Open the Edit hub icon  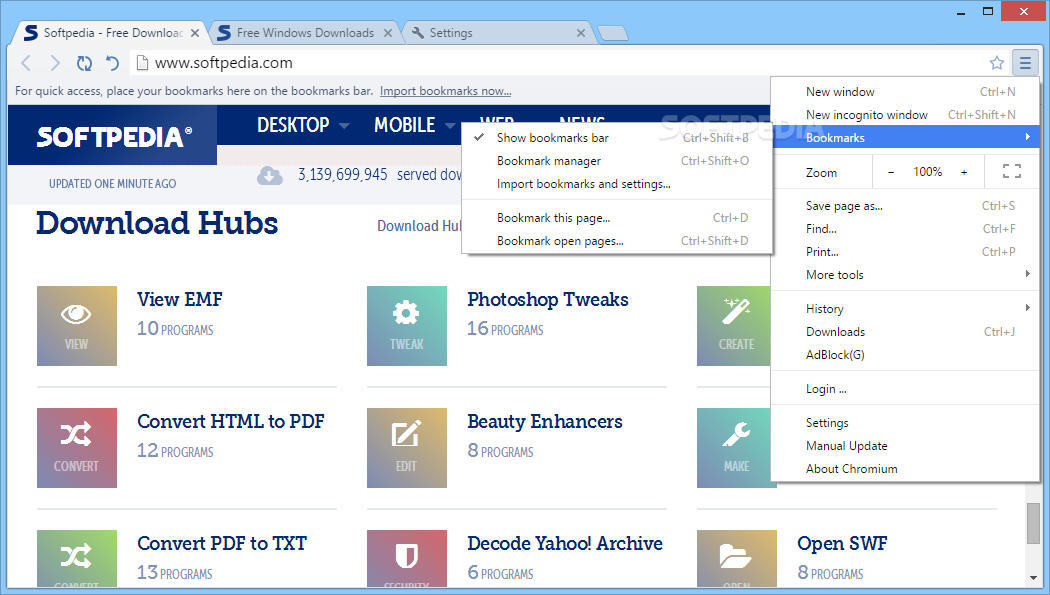click(406, 448)
